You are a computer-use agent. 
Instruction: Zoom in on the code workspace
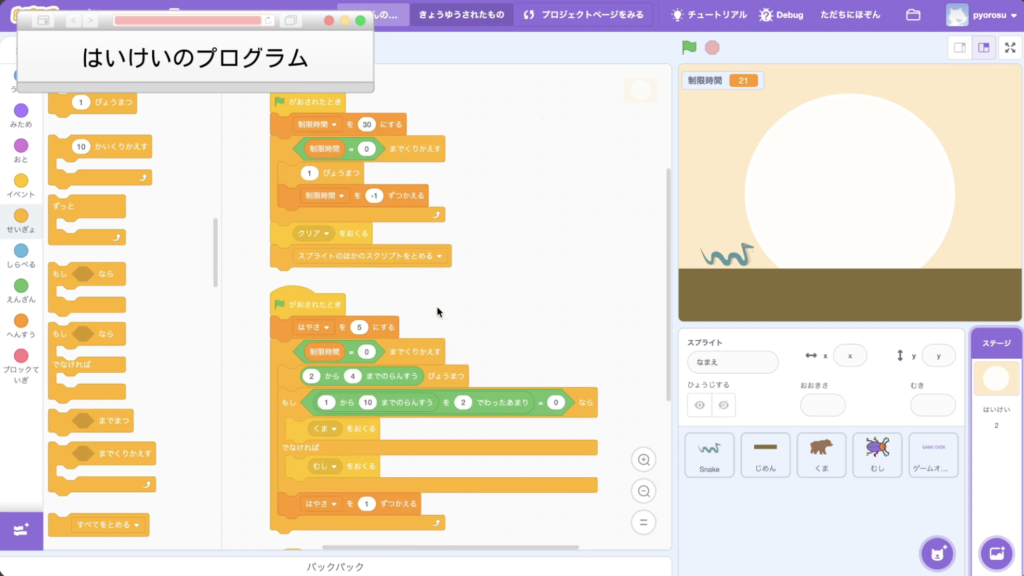click(x=644, y=460)
